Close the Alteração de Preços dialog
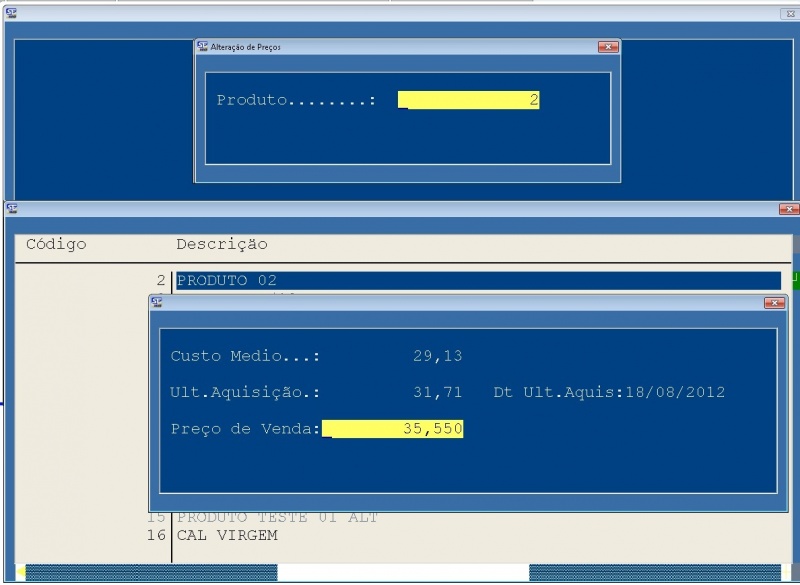Viewport: 800px width, 585px height. point(610,45)
